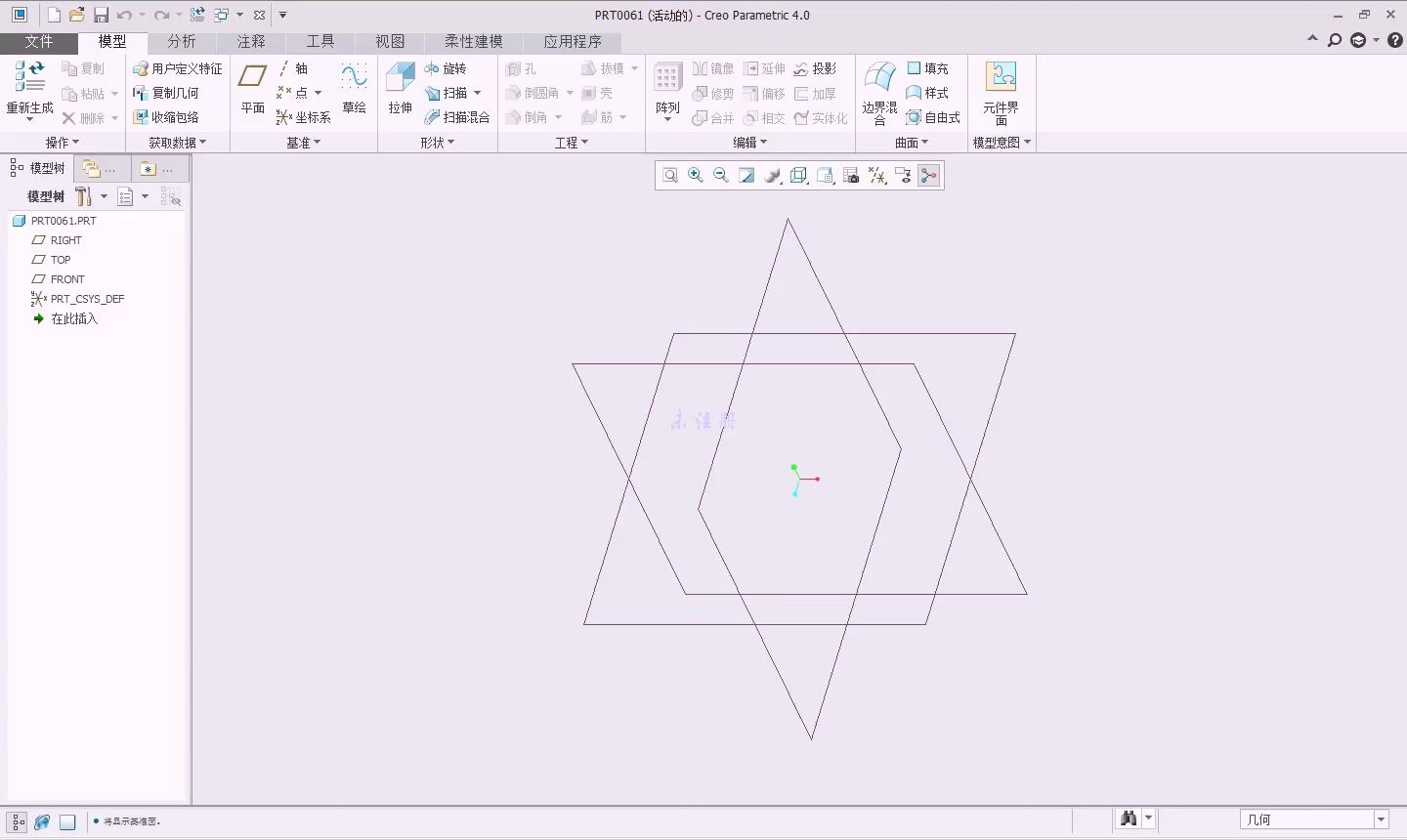Toggle plane display icon in status bar
Screen dimensions: 1407x840
[x=66, y=821]
